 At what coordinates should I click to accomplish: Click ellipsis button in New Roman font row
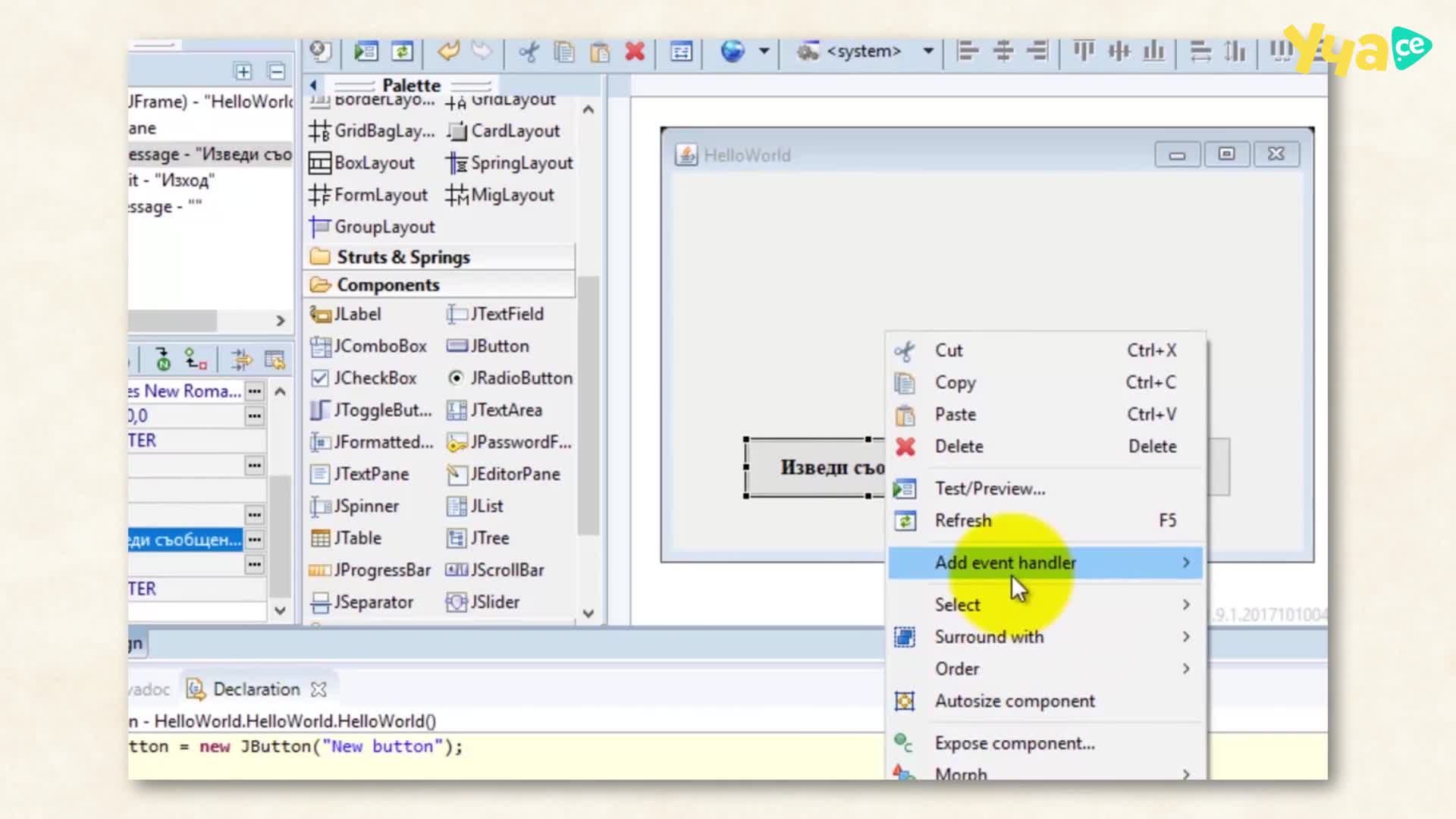(255, 391)
